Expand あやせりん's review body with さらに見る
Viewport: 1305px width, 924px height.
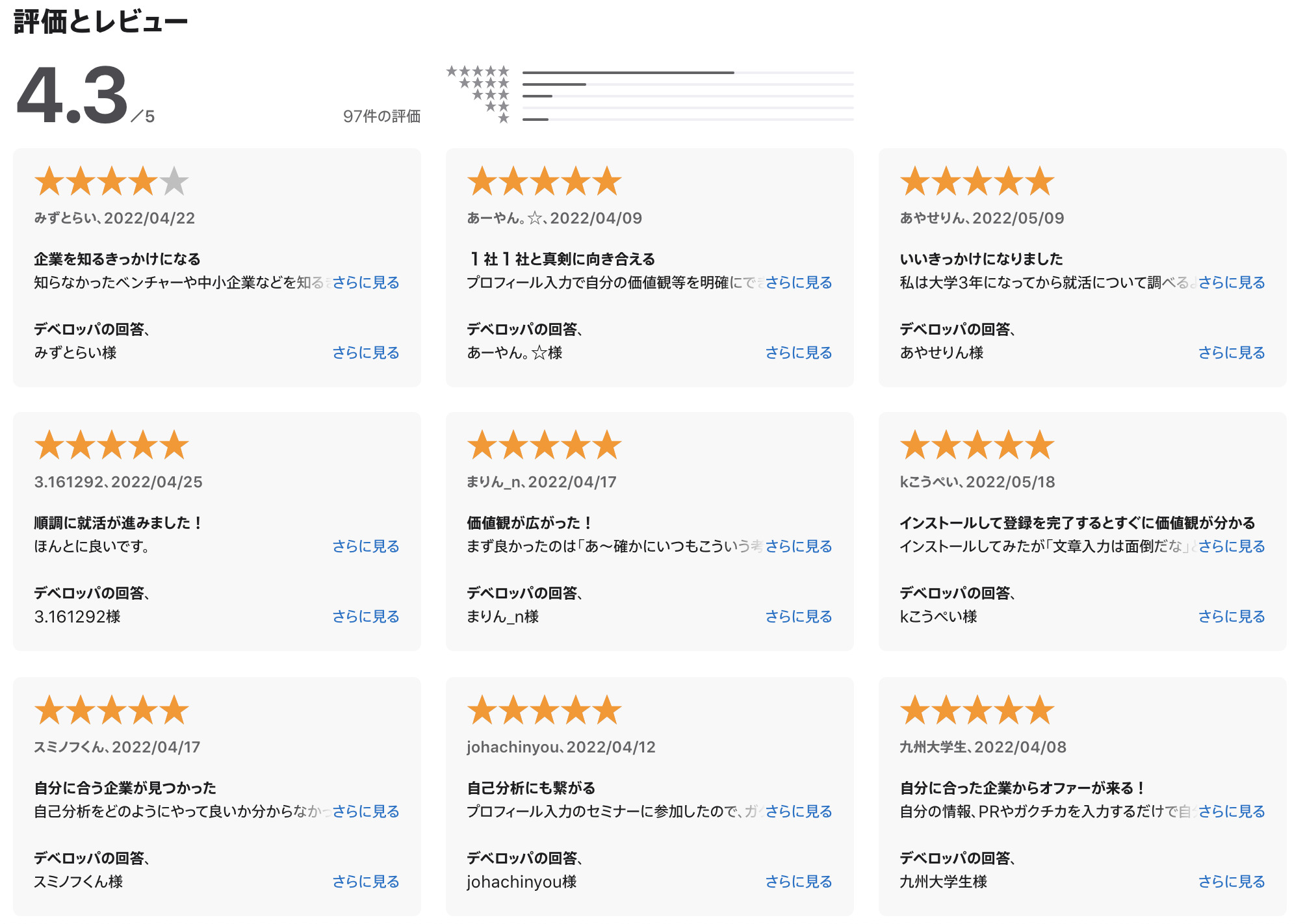coord(1231,283)
